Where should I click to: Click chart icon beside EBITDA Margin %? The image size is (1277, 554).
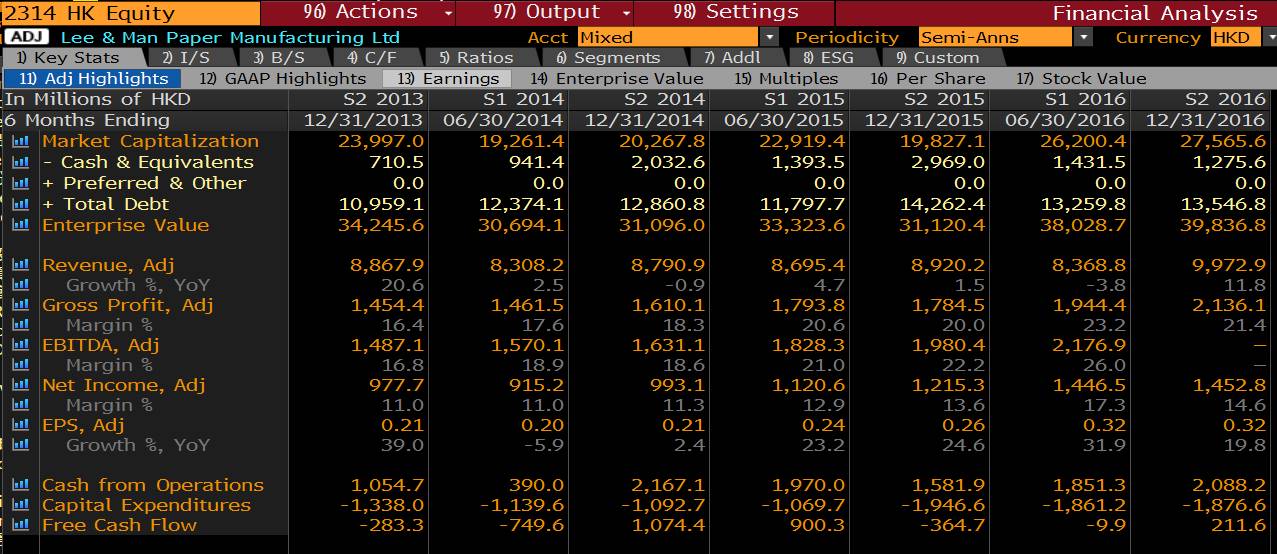tap(20, 365)
